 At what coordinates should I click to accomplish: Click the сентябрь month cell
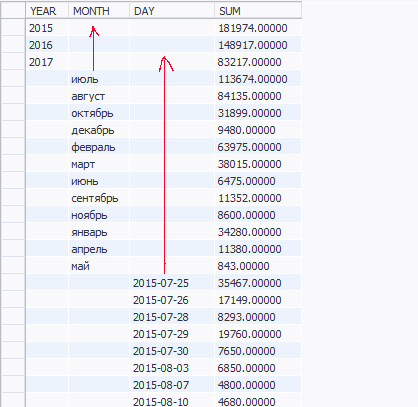point(99,198)
